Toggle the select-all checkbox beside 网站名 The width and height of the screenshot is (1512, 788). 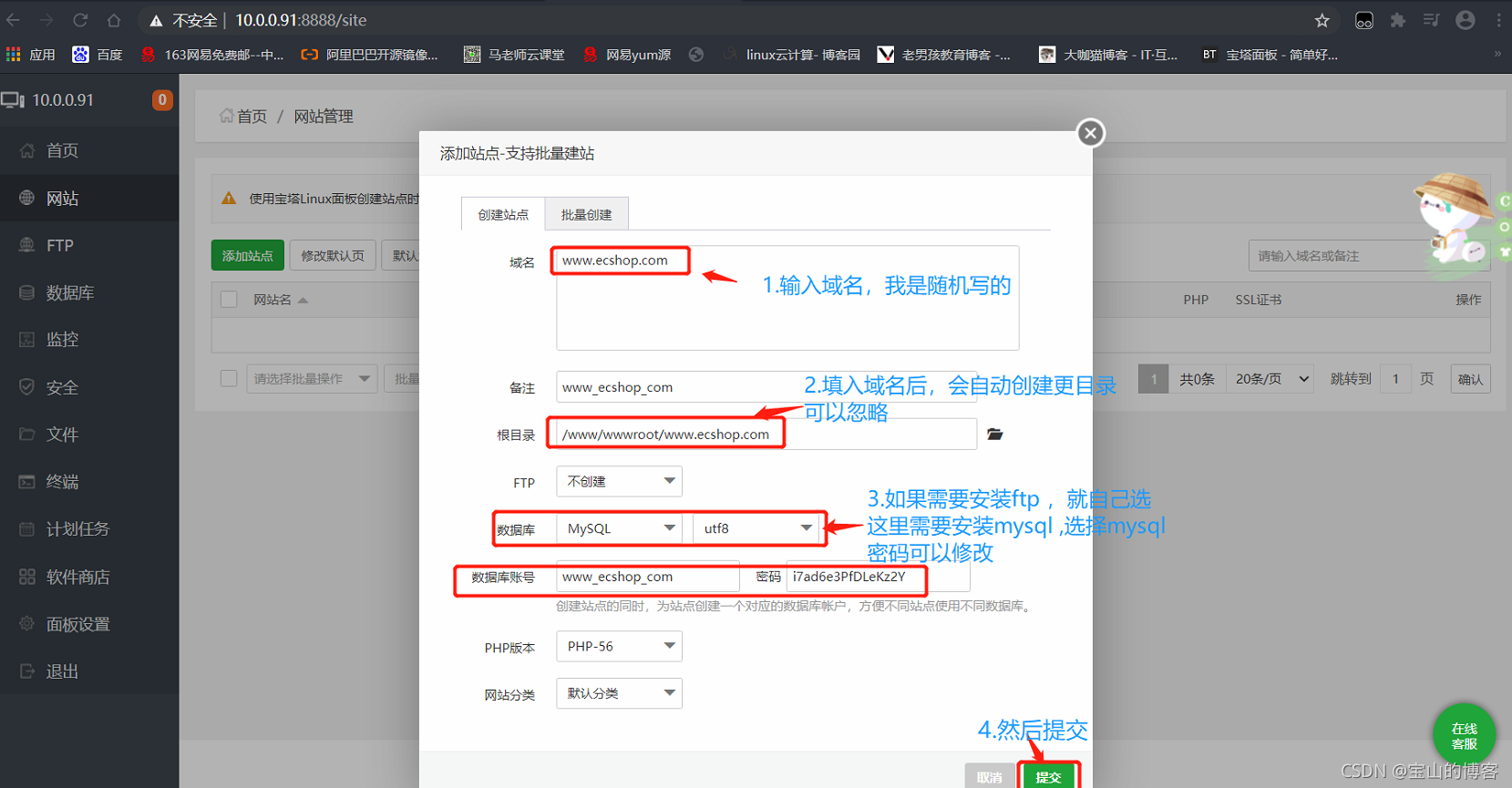(229, 300)
